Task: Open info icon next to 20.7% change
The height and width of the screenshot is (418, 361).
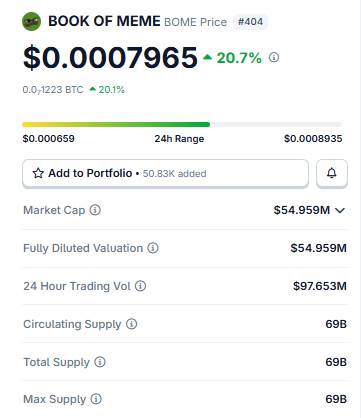Action: coord(274,58)
